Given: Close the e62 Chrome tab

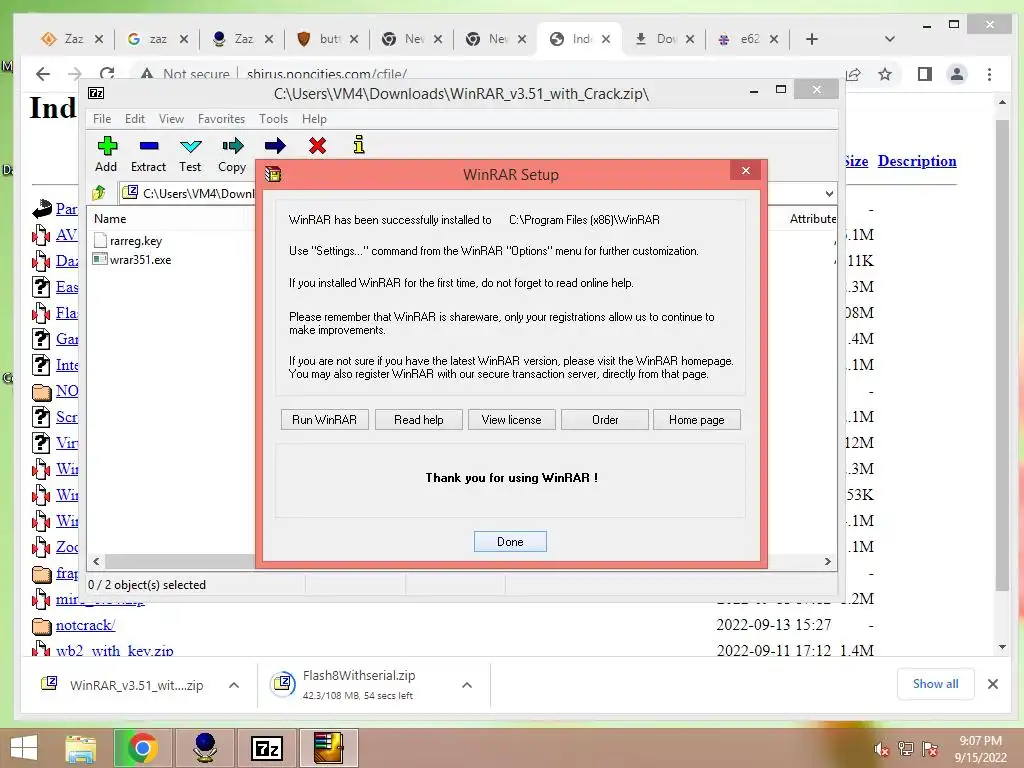Looking at the screenshot, I should tap(774, 39).
